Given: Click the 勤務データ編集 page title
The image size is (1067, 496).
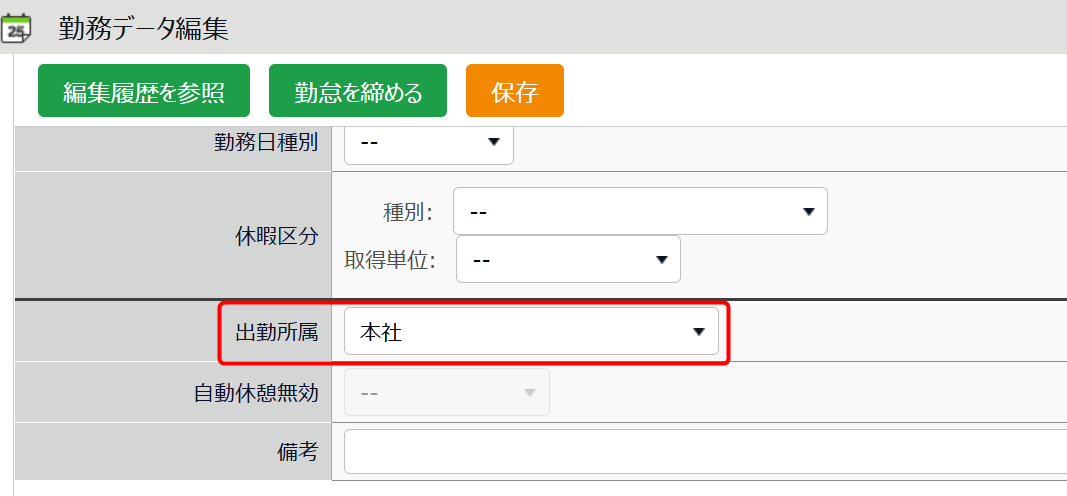Looking at the screenshot, I should [143, 29].
